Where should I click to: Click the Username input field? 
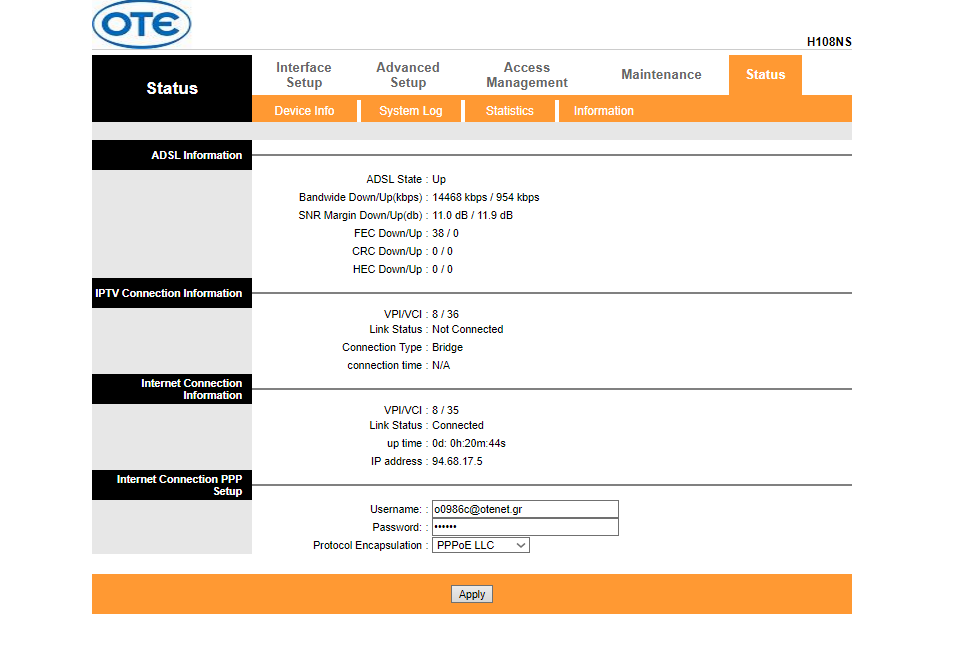[525, 509]
